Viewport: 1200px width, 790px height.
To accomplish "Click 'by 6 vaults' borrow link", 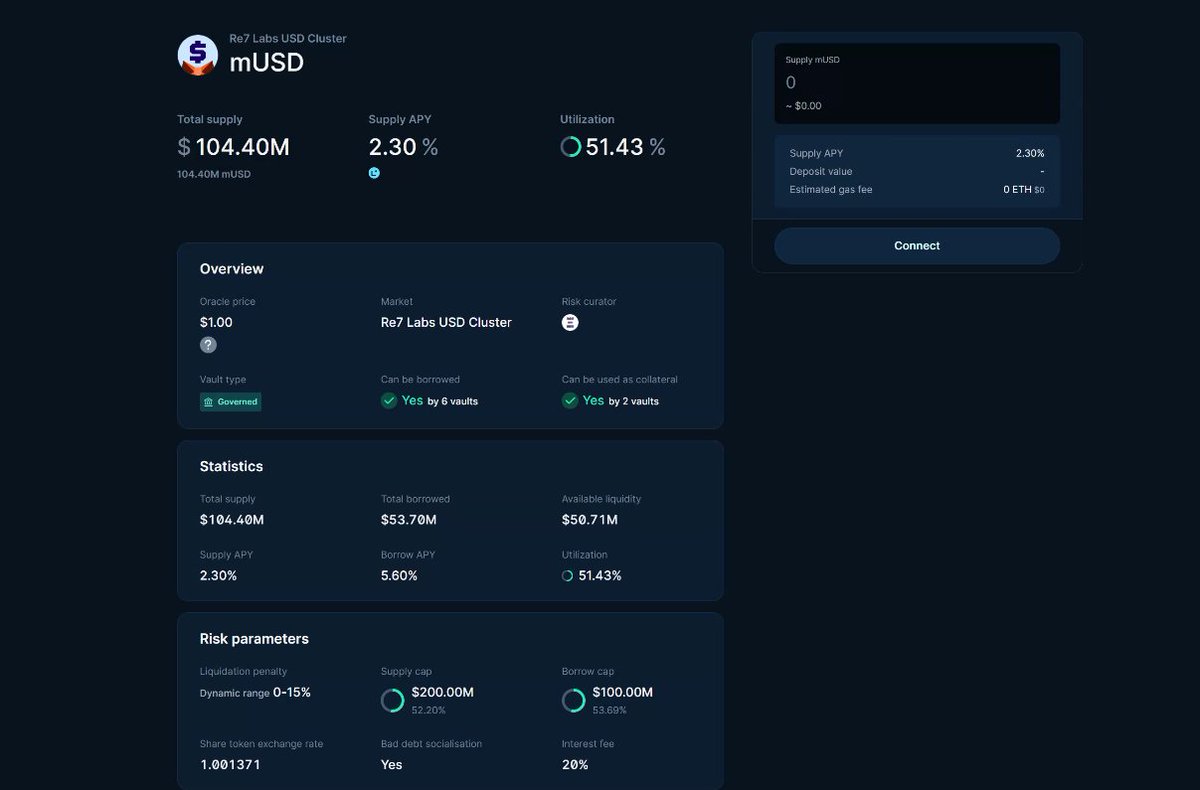I will [x=453, y=401].
